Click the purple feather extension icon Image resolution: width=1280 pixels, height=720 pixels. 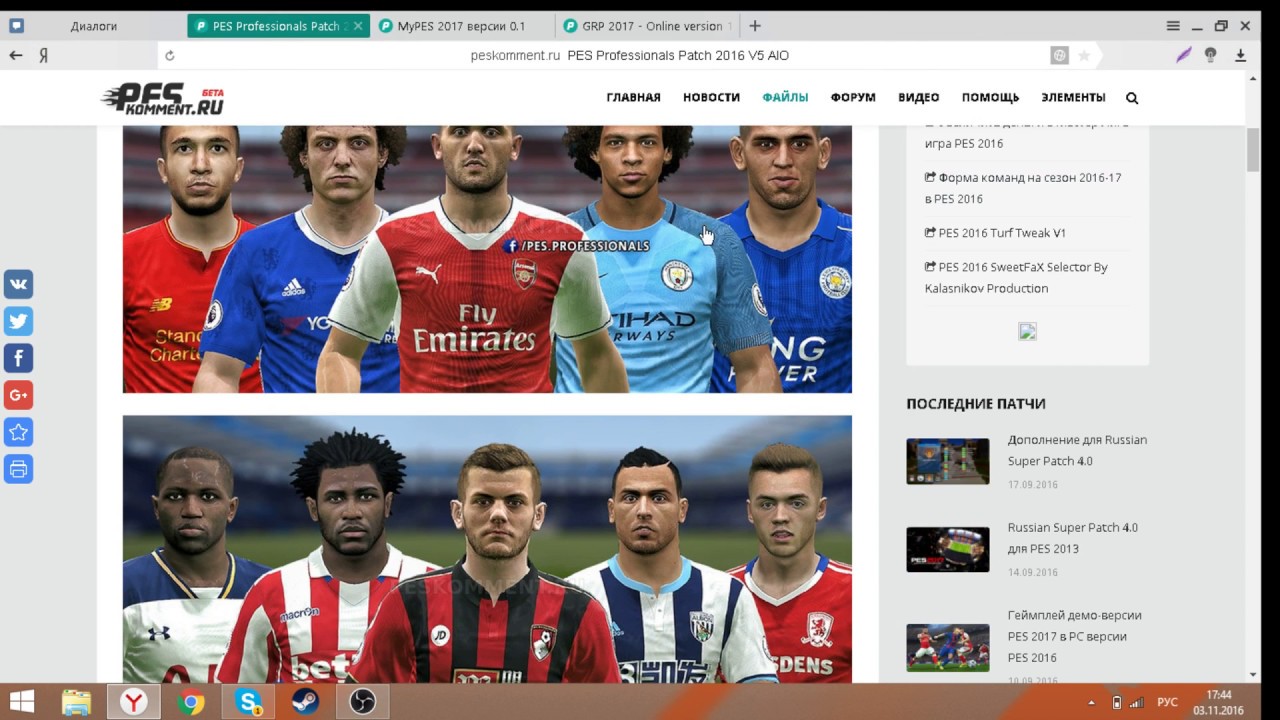(x=1184, y=55)
